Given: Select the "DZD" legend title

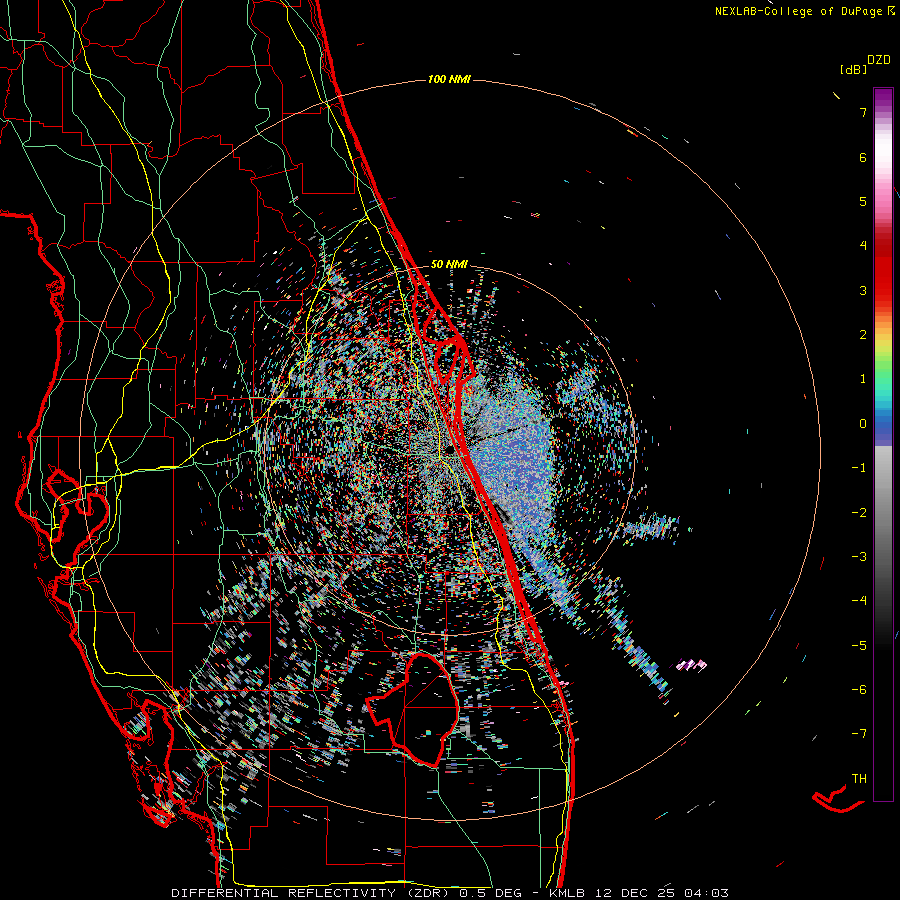Looking at the screenshot, I should click(x=879, y=60).
